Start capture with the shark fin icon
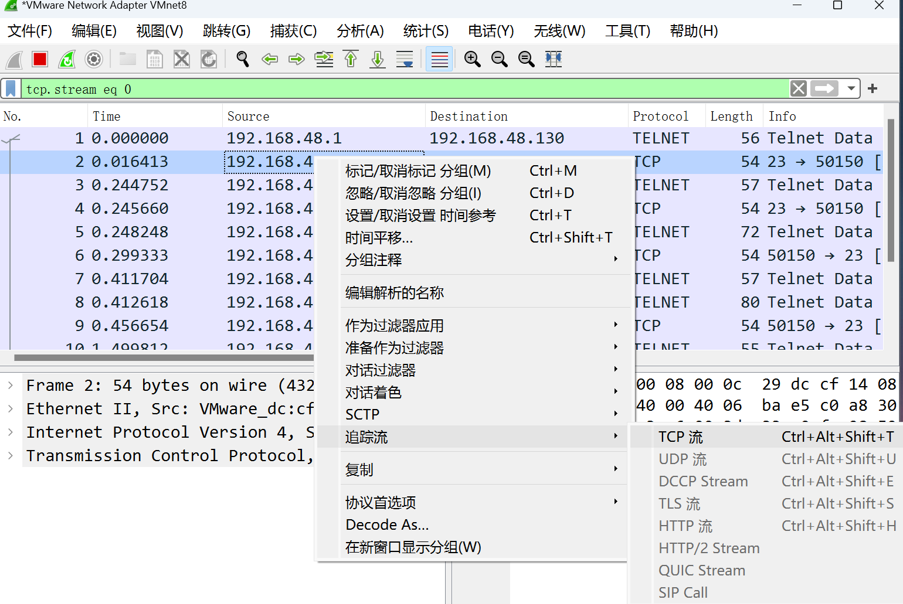903x604 pixels. tap(14, 59)
